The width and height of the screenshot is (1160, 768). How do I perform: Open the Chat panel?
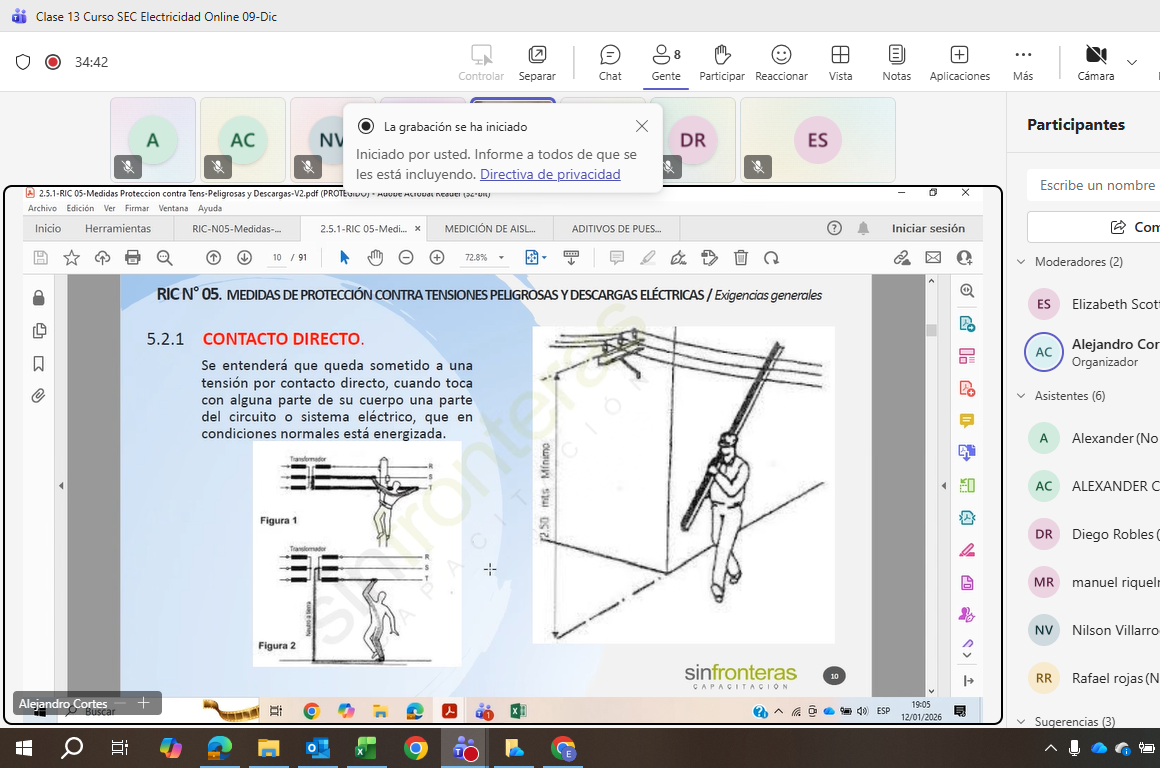pyautogui.click(x=610, y=62)
